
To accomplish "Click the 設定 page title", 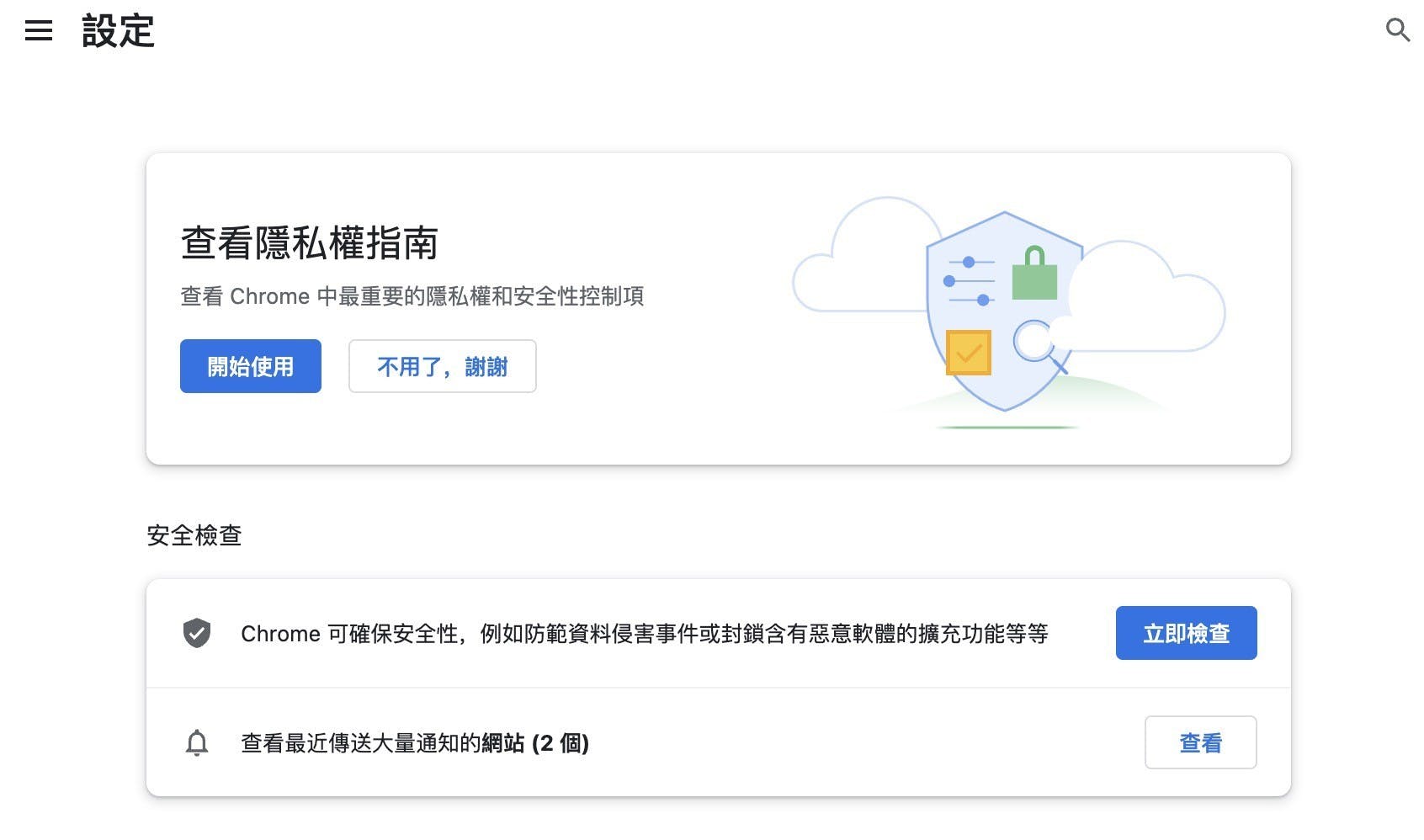I will (118, 31).
